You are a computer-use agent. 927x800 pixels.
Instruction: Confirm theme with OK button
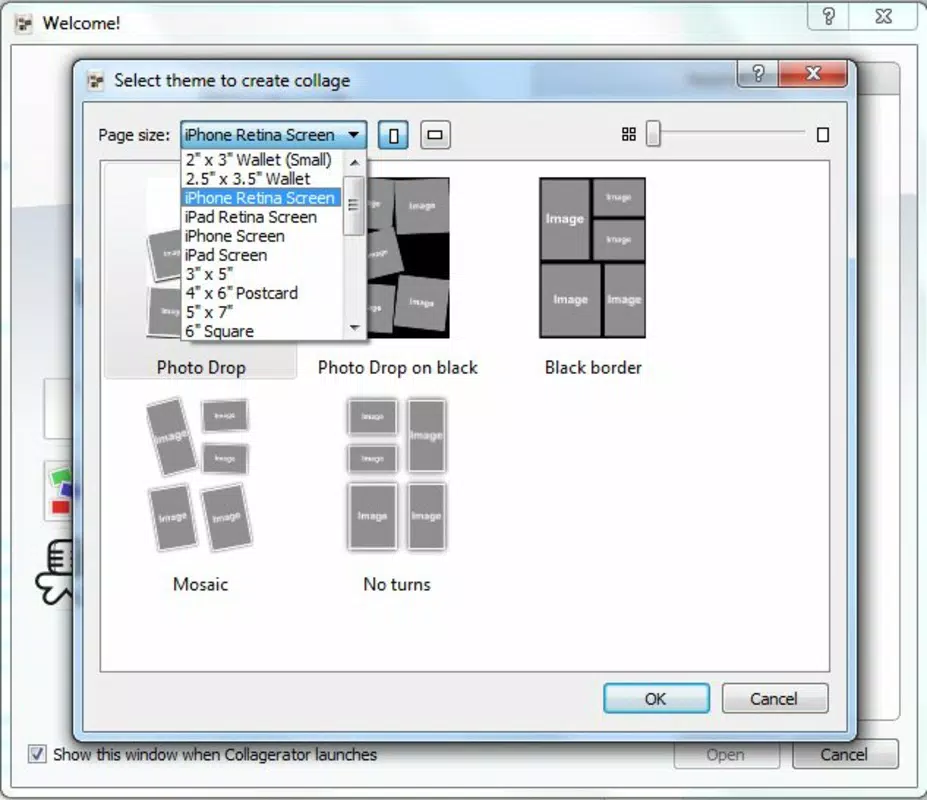pyautogui.click(x=656, y=699)
